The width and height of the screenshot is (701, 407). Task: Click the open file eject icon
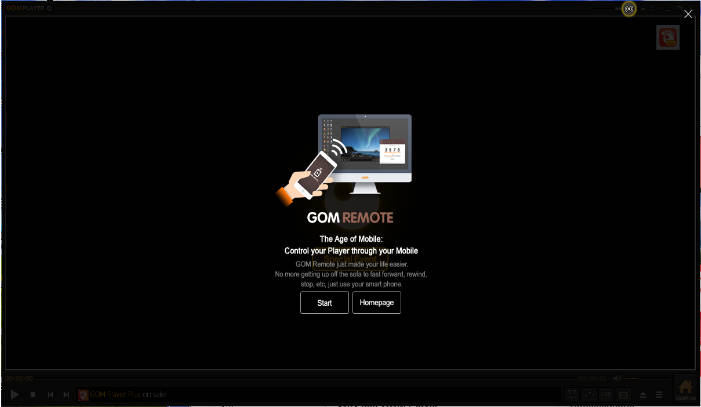642,395
